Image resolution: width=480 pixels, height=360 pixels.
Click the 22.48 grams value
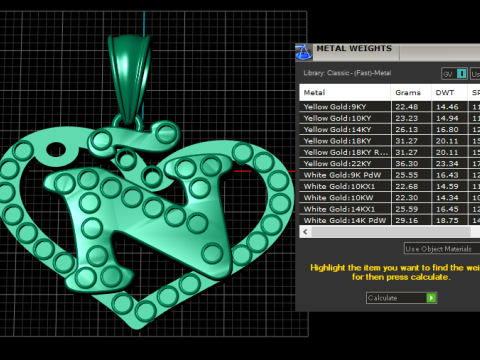406,107
